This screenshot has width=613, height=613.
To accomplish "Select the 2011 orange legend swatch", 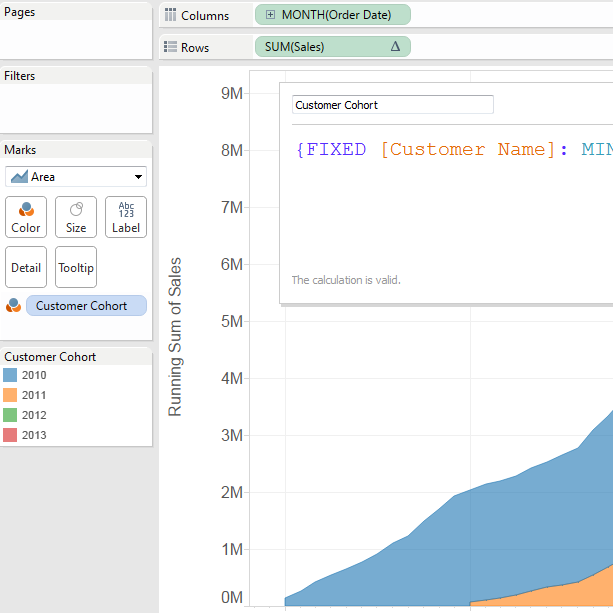I will click(x=11, y=395).
